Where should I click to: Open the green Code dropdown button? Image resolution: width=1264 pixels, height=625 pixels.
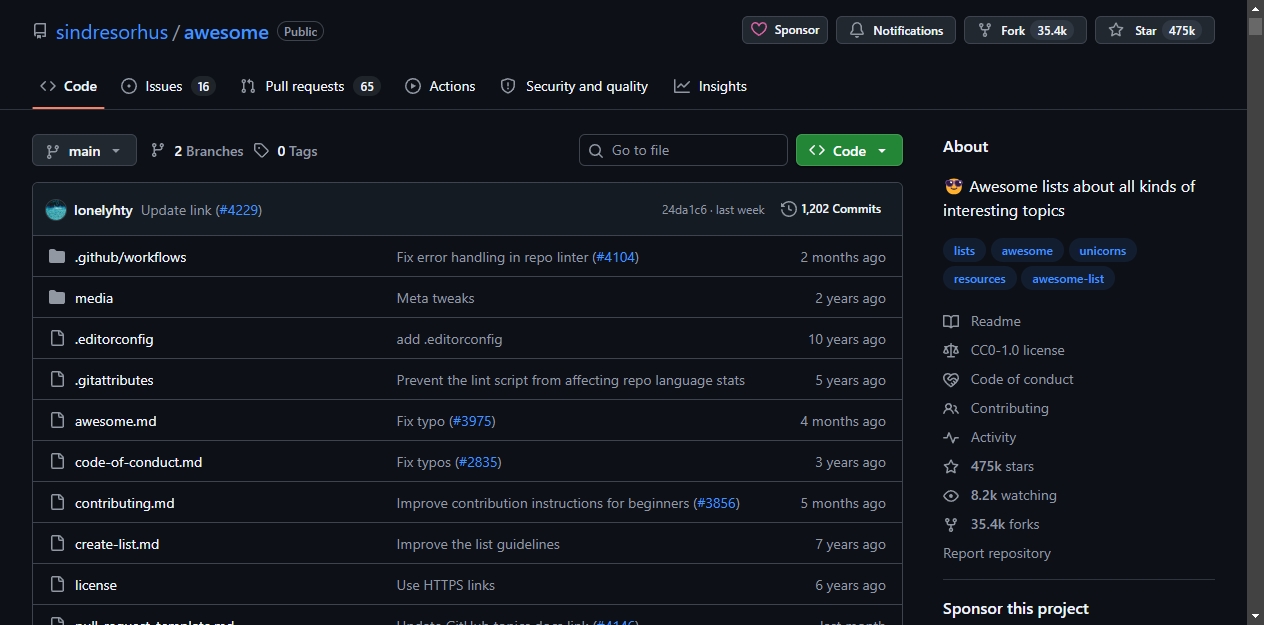click(849, 150)
